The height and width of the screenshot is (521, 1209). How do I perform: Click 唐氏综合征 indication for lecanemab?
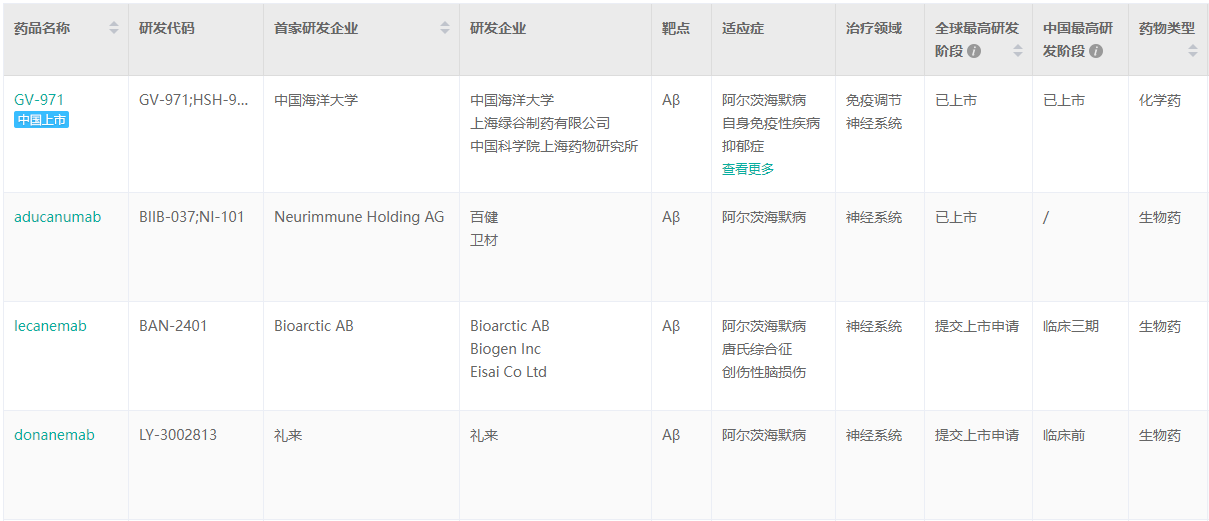click(757, 349)
